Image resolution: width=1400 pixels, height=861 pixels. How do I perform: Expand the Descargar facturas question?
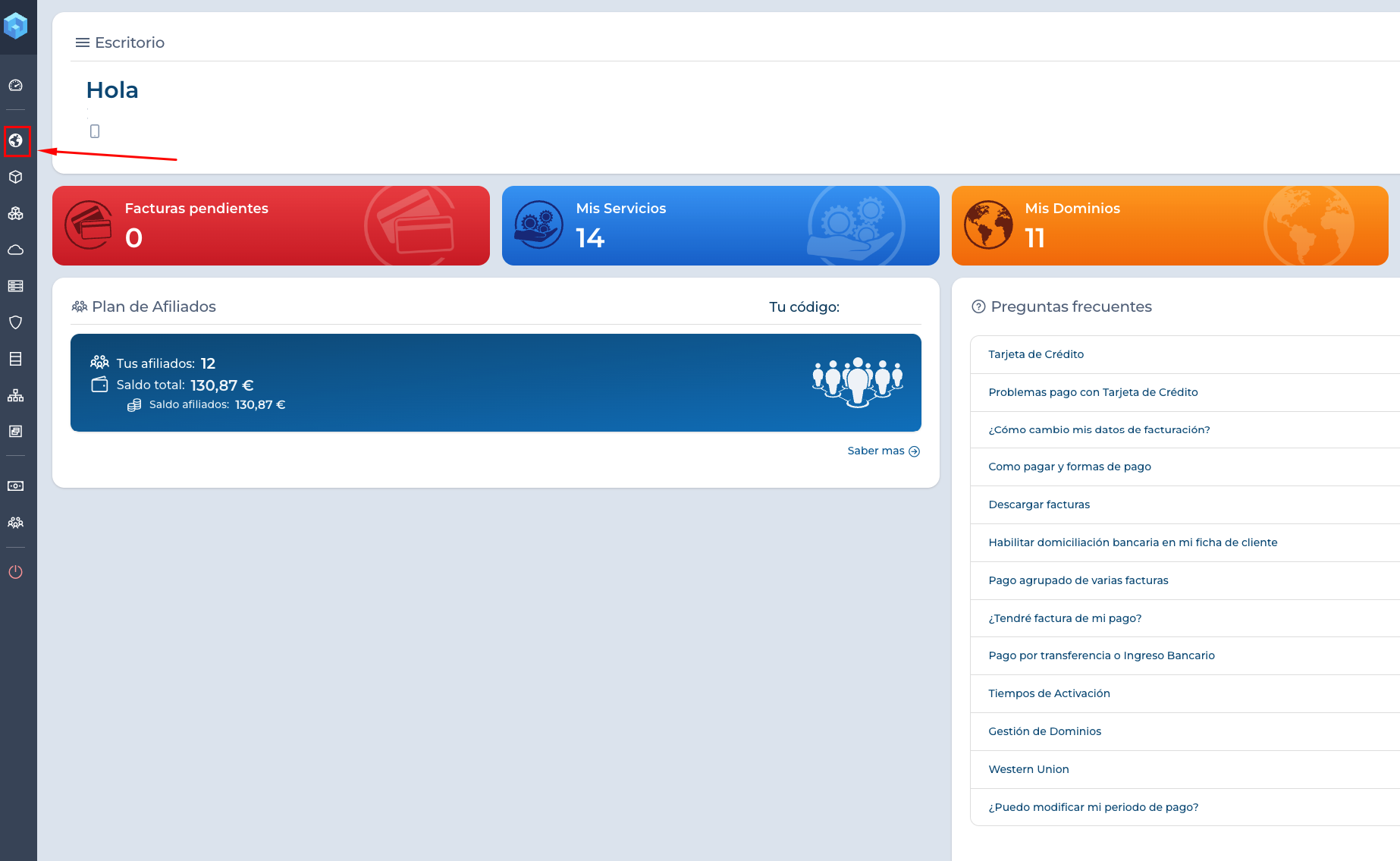(1038, 504)
